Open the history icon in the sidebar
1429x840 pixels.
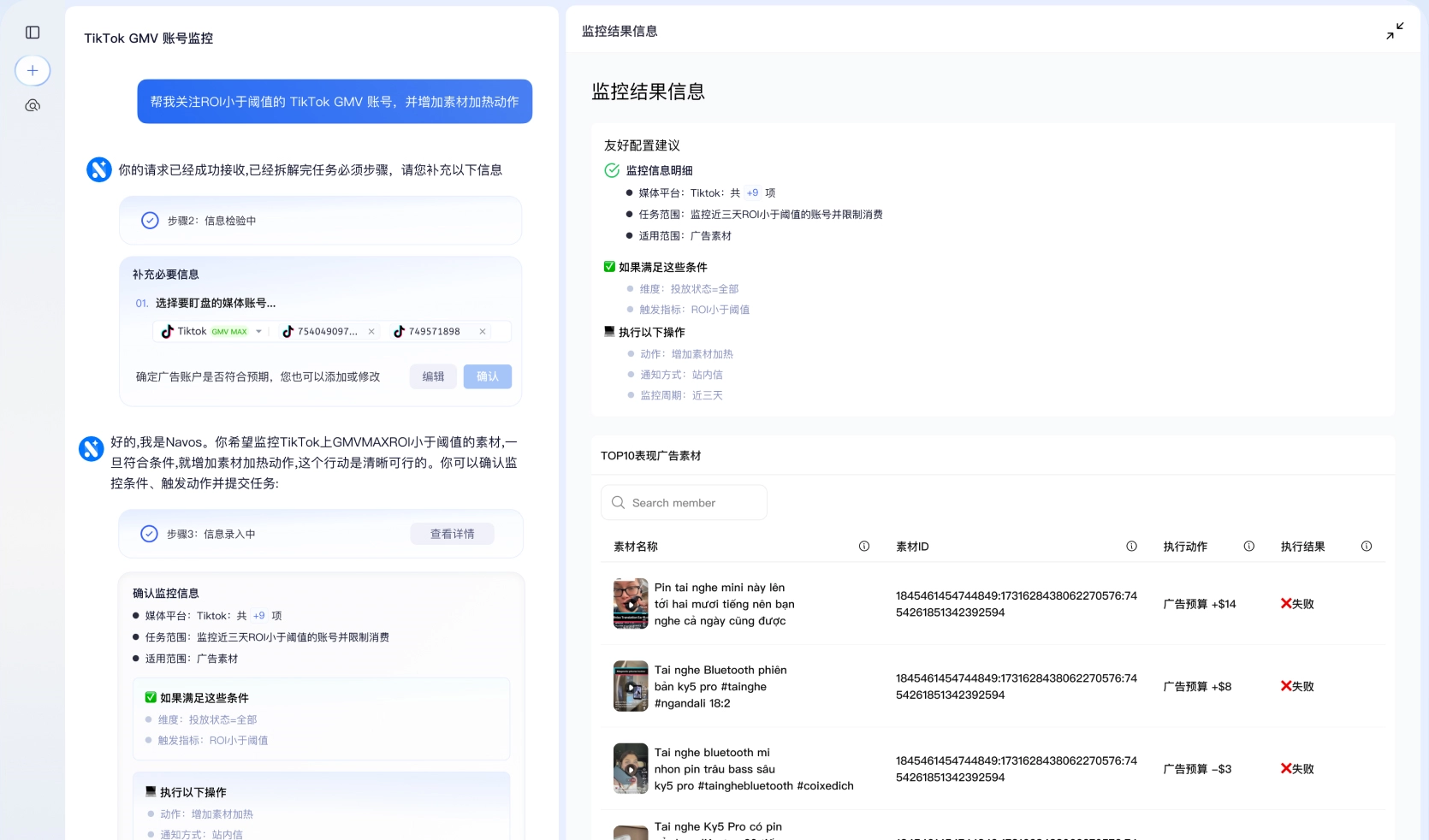click(x=33, y=106)
